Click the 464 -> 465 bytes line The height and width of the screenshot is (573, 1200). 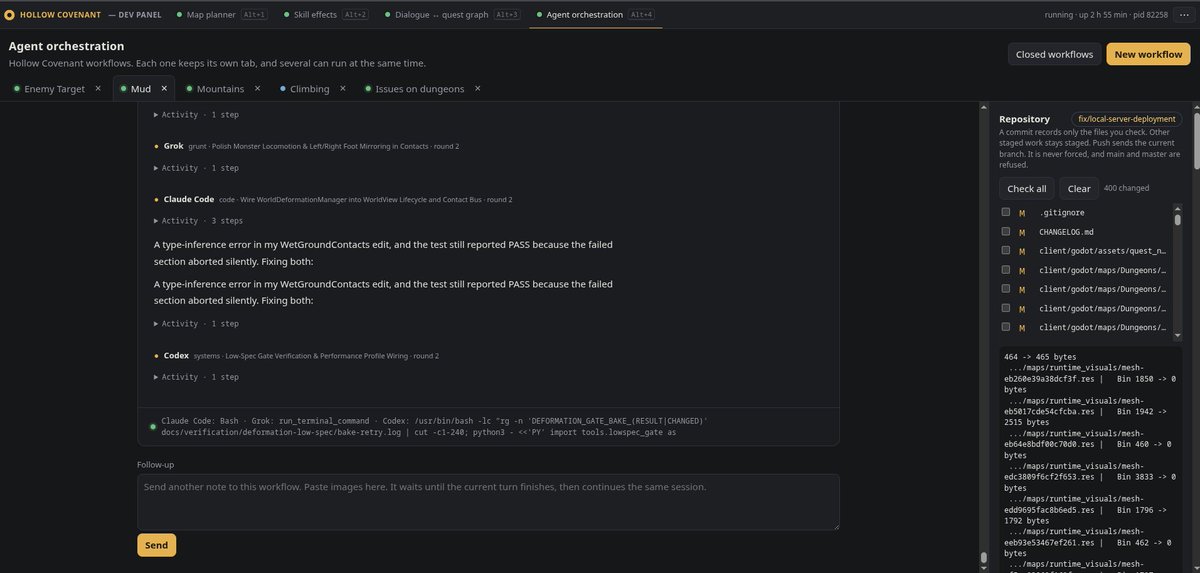pyautogui.click(x=1040, y=356)
